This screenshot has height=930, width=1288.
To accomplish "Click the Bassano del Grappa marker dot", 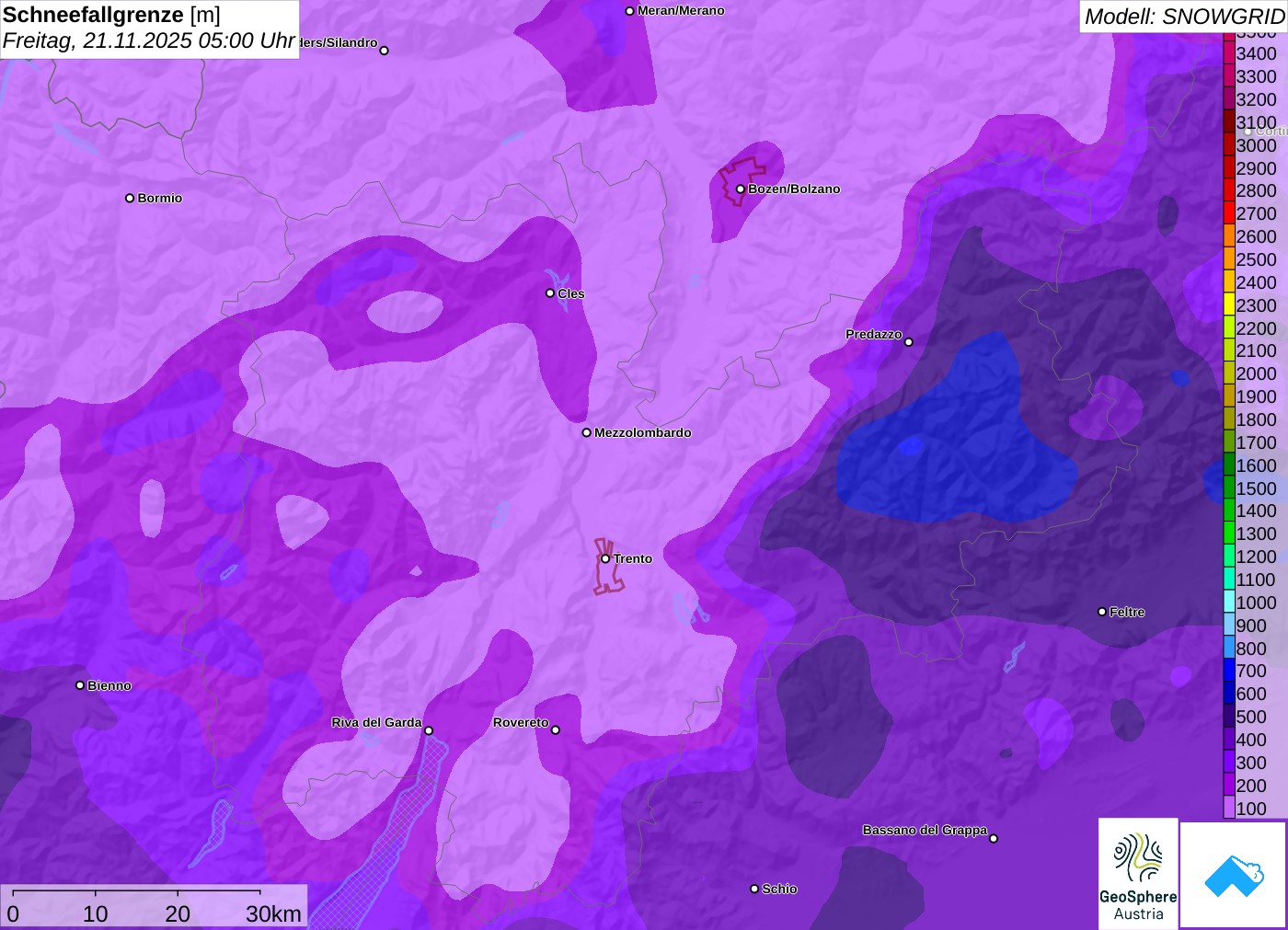I will coord(994,838).
